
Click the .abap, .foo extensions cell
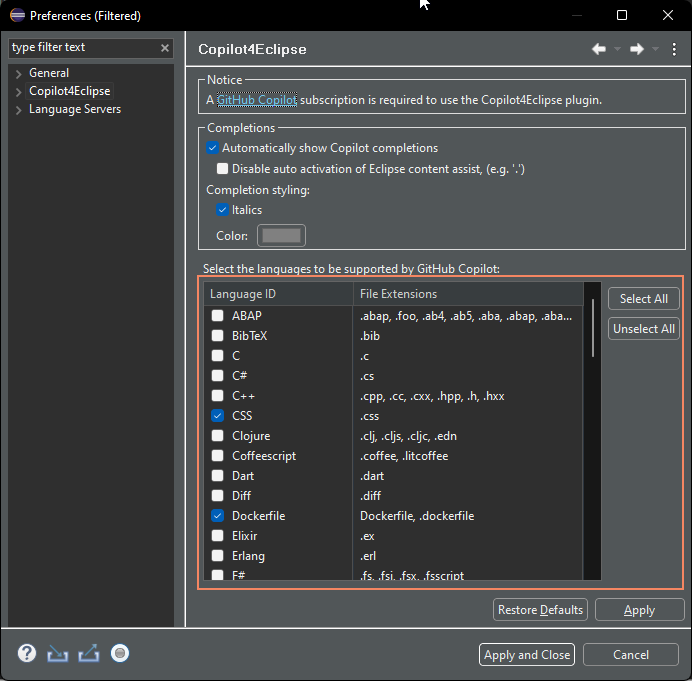466,316
